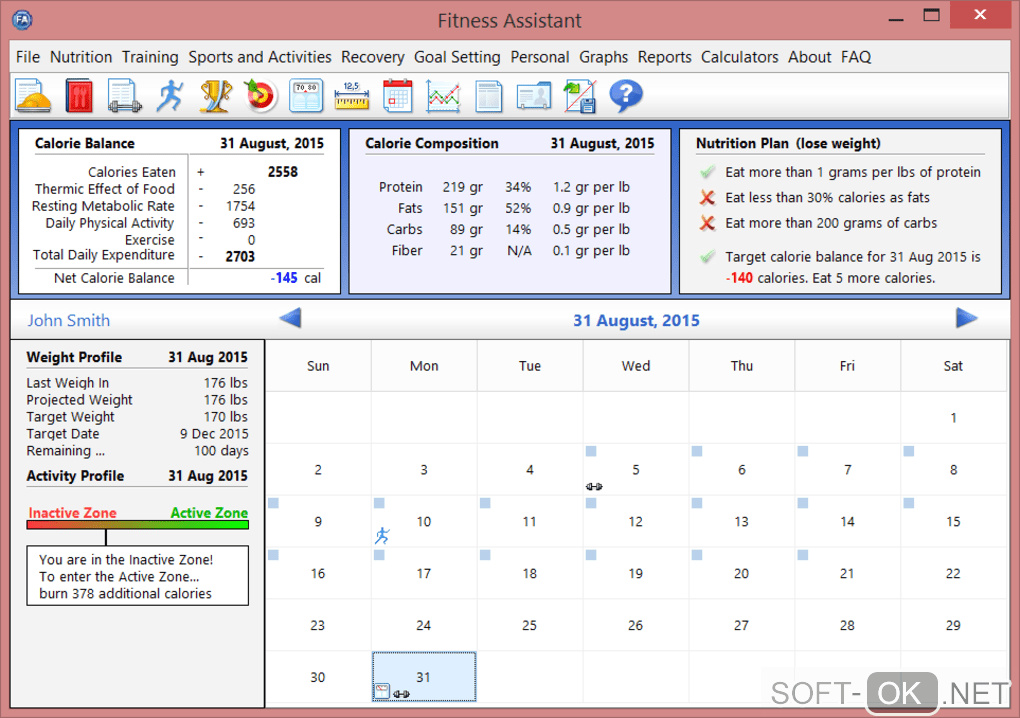The image size is (1020, 718).
Task: Click the weight scale icon
Action: click(306, 96)
